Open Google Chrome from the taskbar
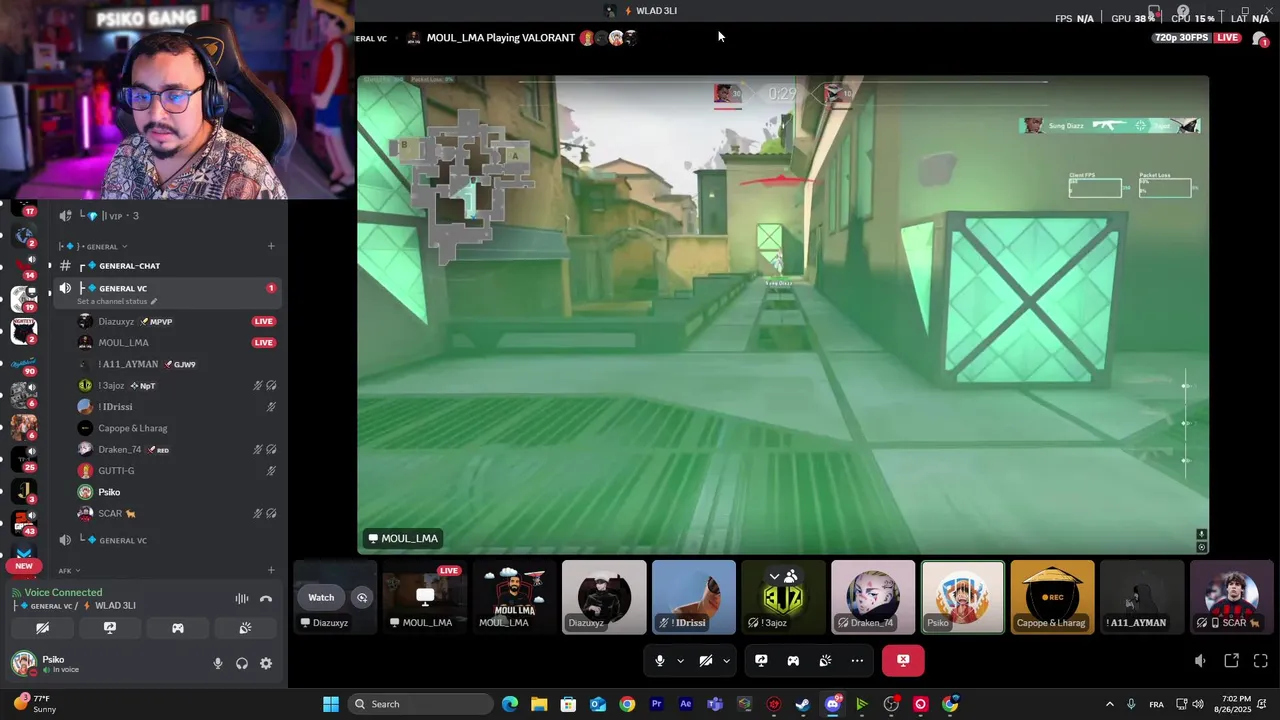Viewport: 1280px width, 720px height. [627, 704]
